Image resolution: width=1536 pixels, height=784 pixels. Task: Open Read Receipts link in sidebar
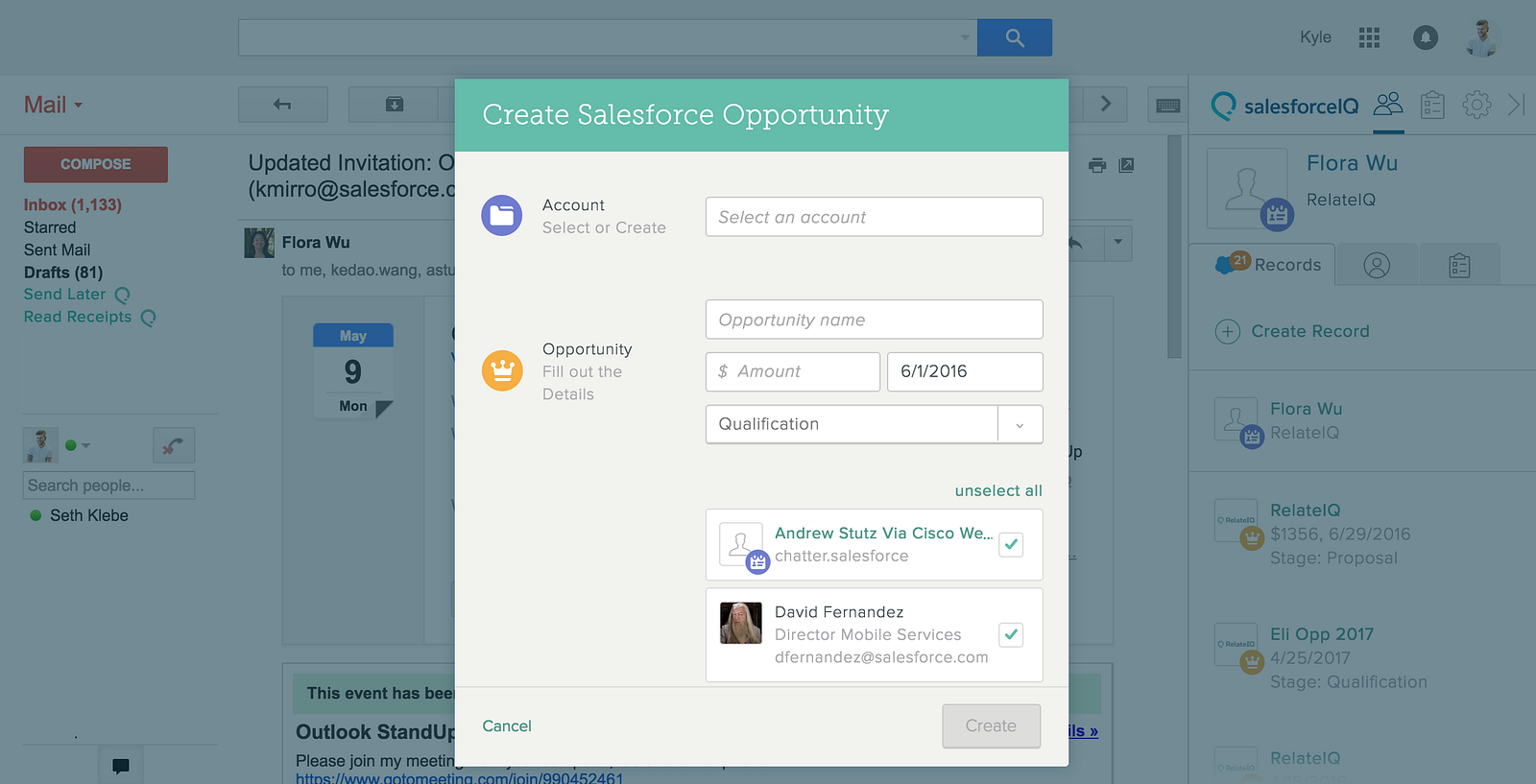pyautogui.click(x=78, y=317)
